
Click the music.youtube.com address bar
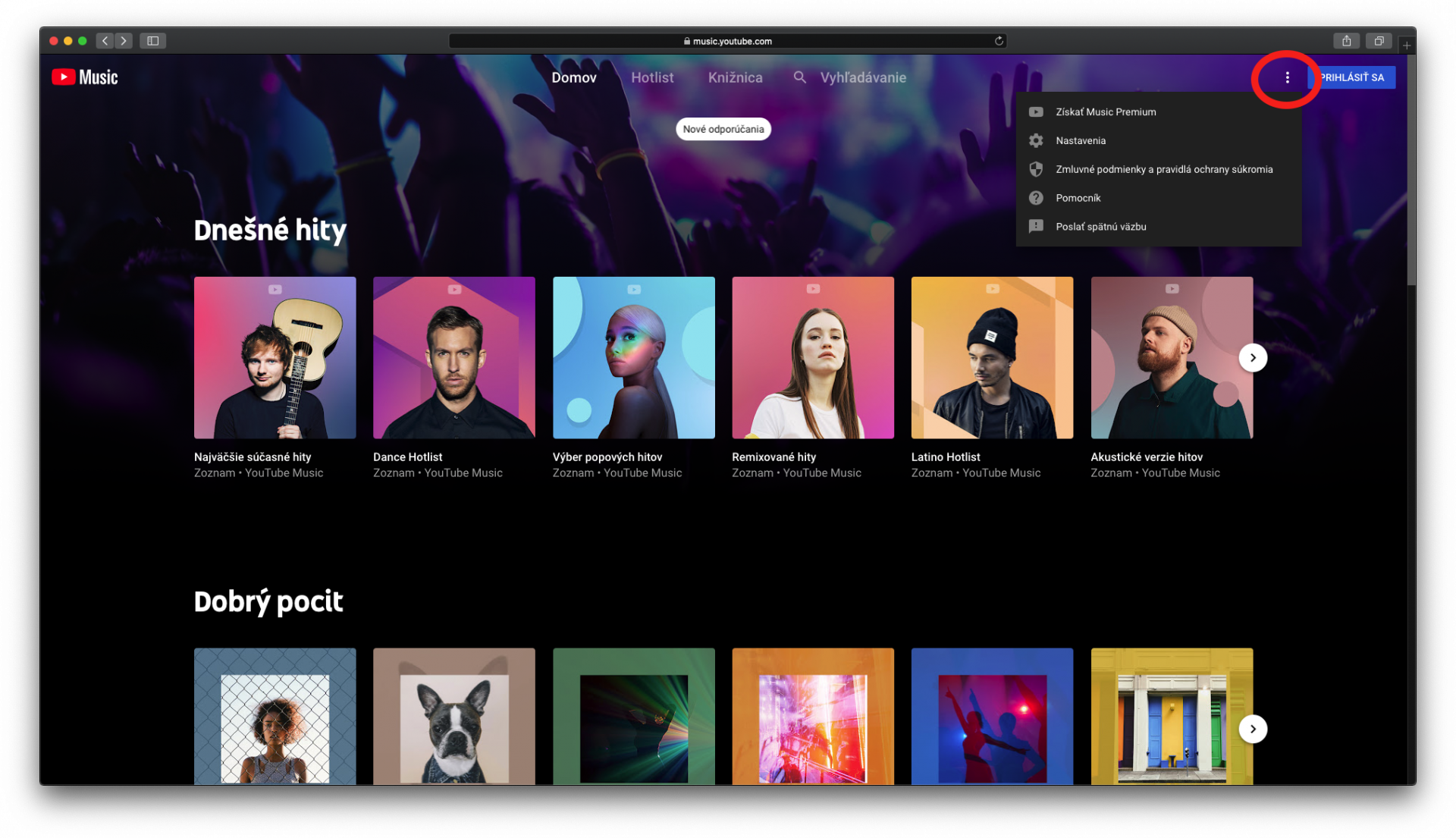click(x=727, y=41)
